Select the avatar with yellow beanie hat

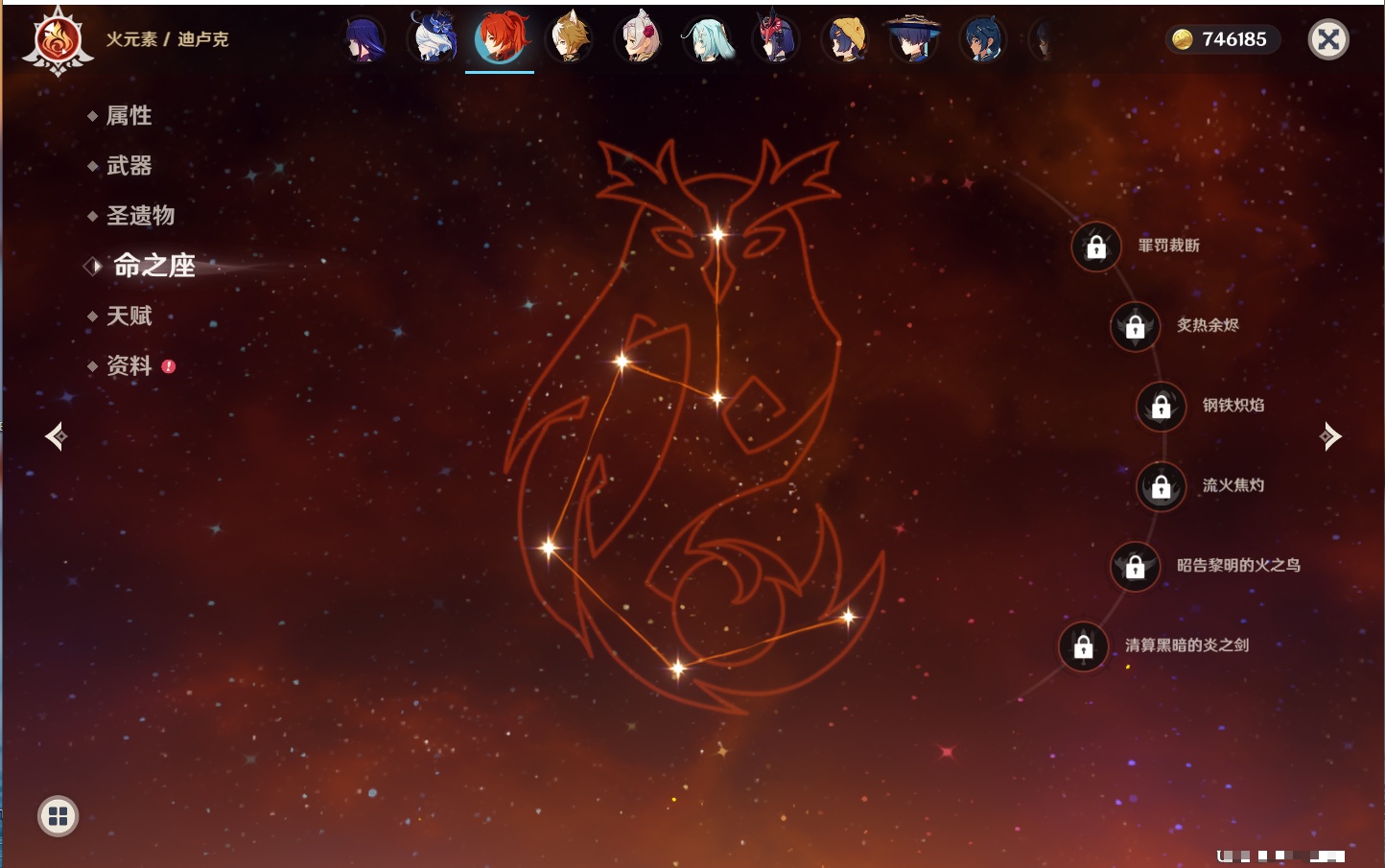pyautogui.click(x=845, y=39)
